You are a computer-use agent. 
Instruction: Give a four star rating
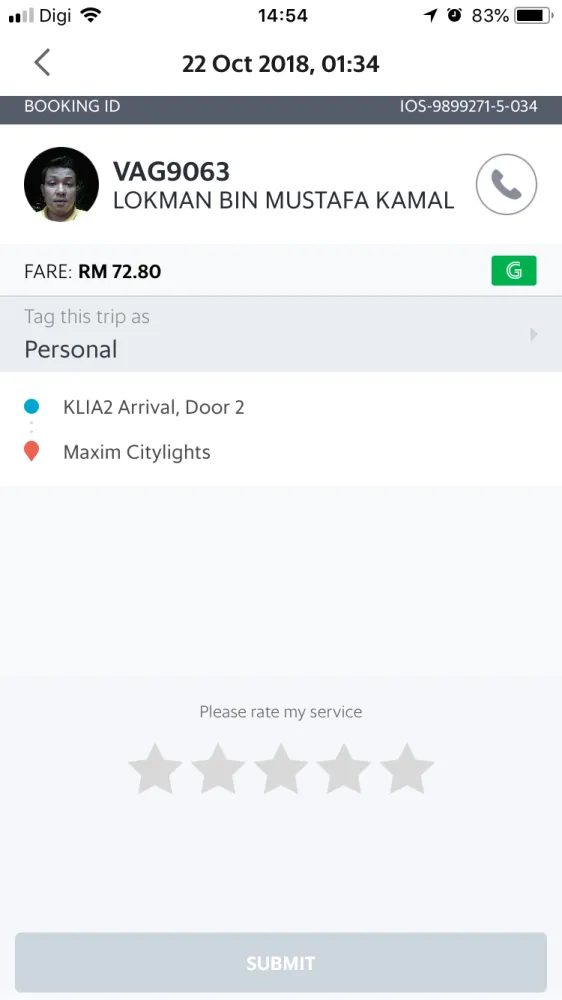[344, 768]
